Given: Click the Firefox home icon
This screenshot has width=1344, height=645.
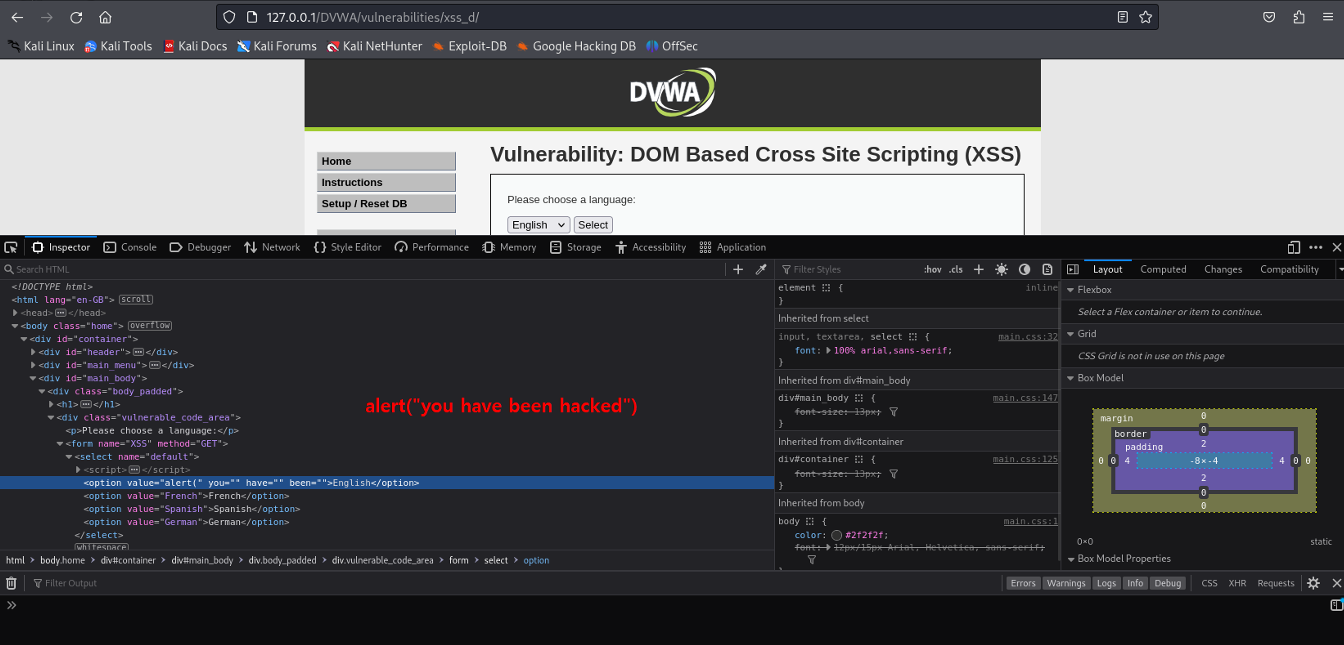Looking at the screenshot, I should point(105,17).
